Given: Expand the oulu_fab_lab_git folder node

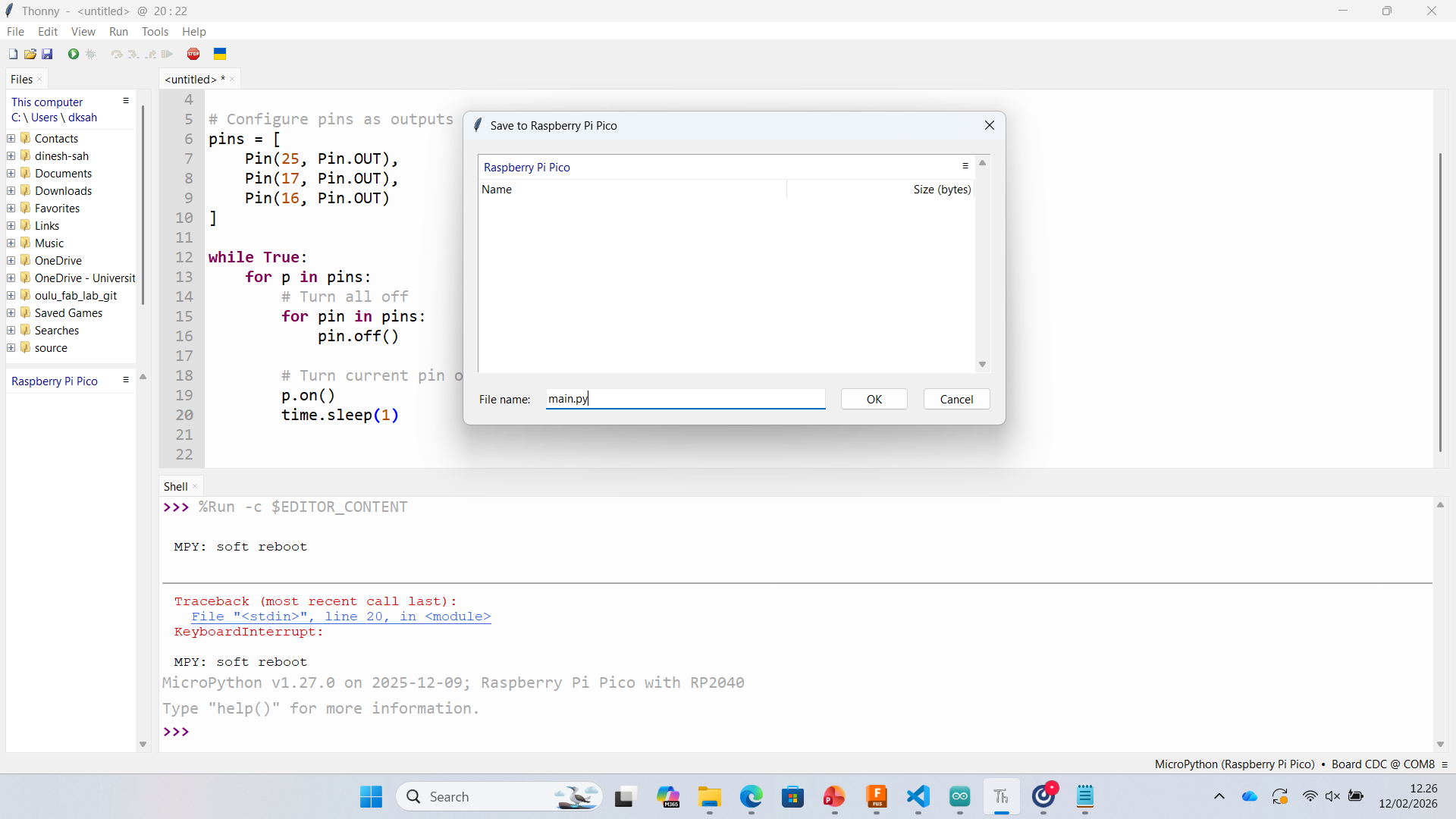Looking at the screenshot, I should pyautogui.click(x=11, y=296).
